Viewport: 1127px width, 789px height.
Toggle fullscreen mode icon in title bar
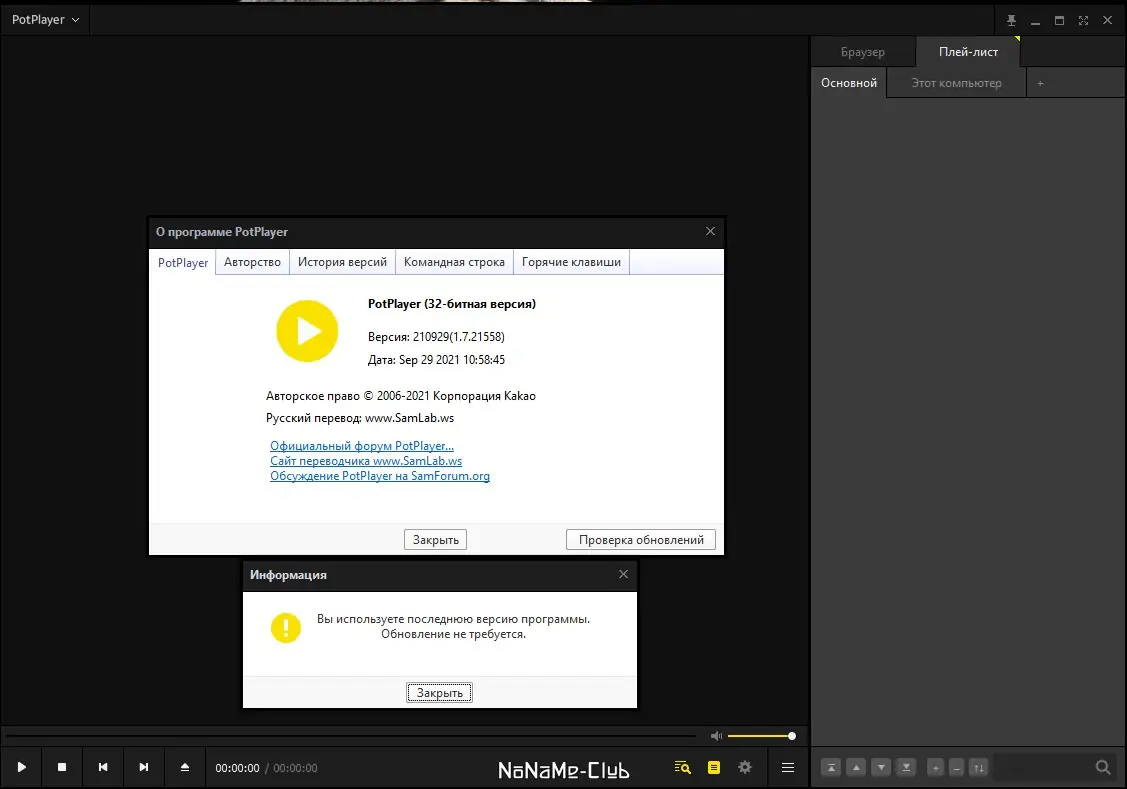tap(1083, 20)
